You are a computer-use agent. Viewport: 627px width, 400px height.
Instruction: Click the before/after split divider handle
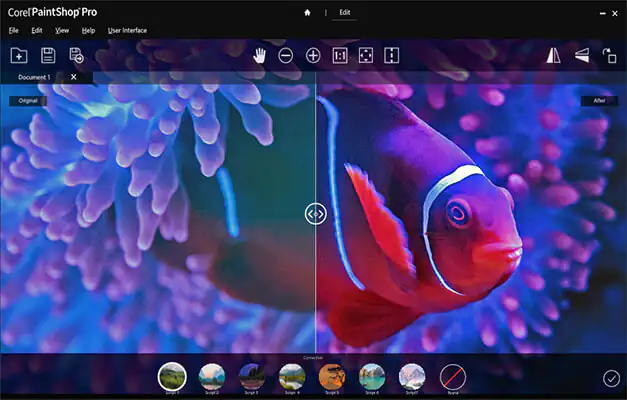coord(315,213)
